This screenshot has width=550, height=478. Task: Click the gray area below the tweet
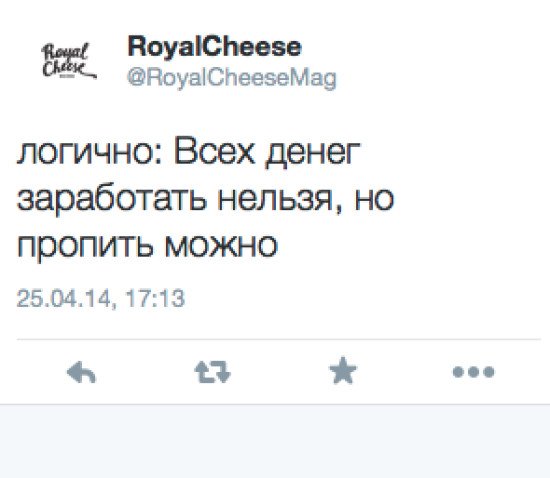tap(275, 441)
